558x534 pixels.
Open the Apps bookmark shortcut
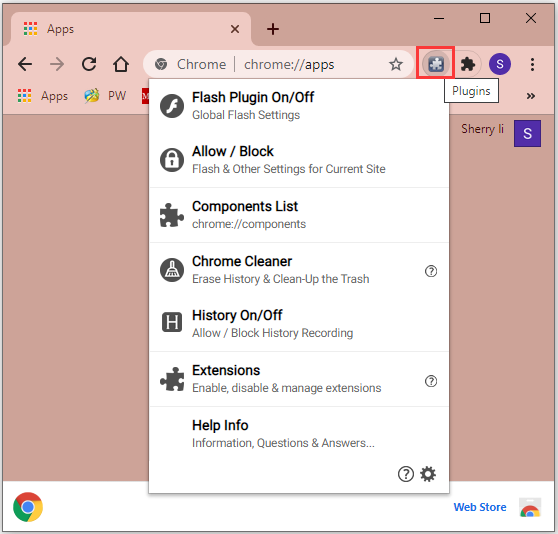43,96
